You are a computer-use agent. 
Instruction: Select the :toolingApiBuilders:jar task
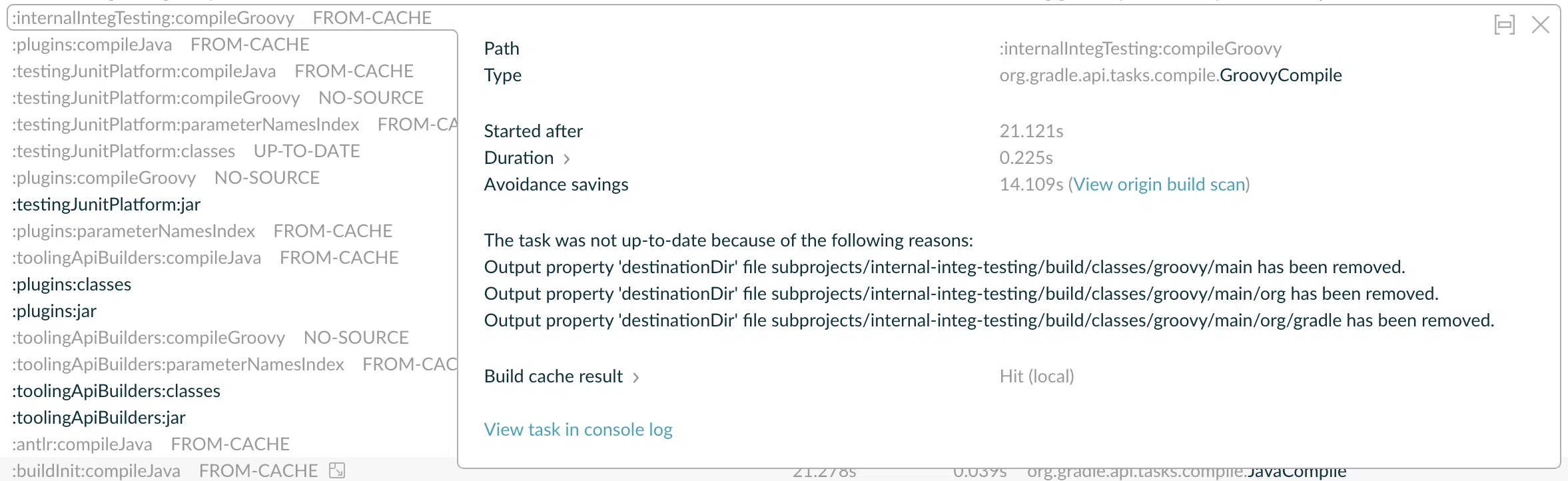[99, 418]
